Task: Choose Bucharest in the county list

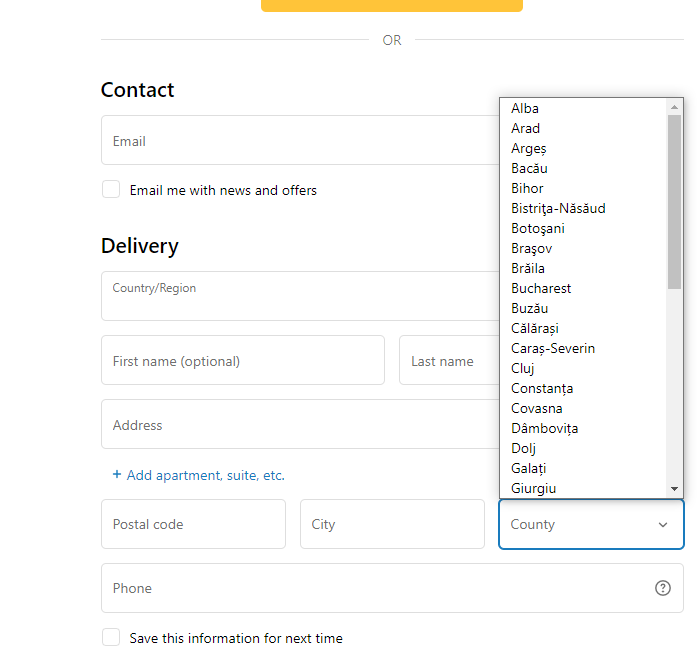Action: point(583,288)
